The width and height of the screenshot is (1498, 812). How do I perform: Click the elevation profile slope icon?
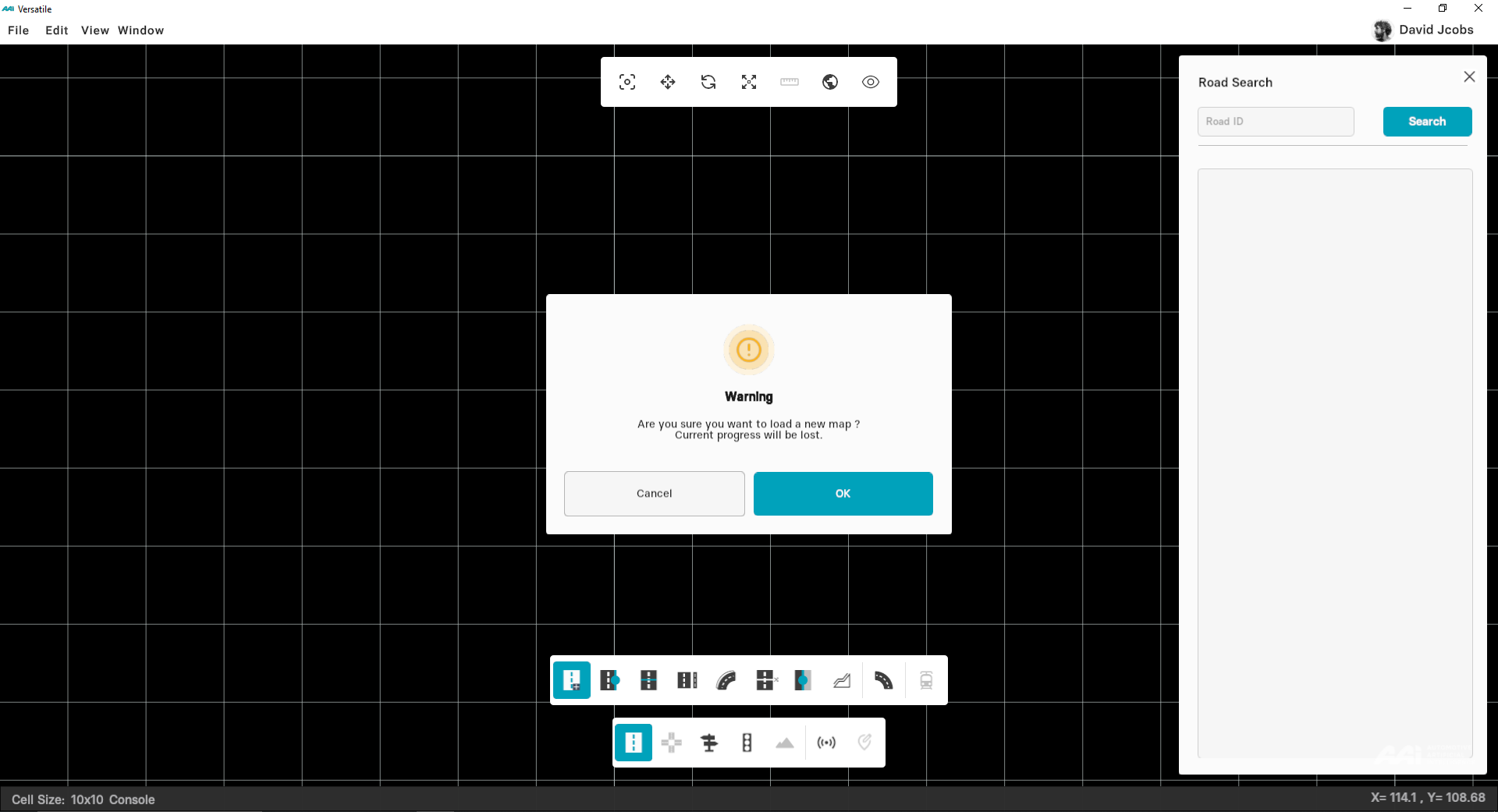(x=842, y=681)
